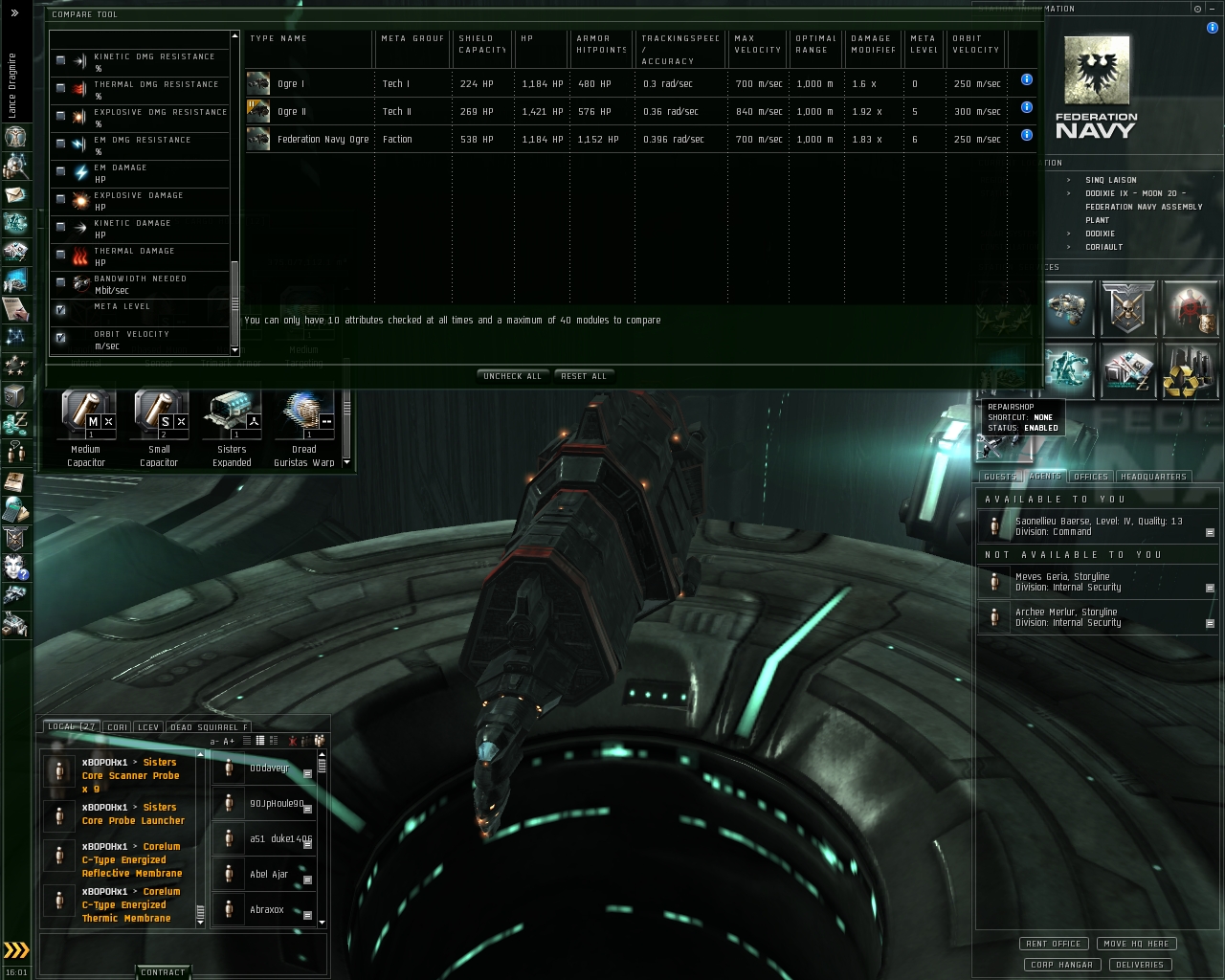Select the Dread Guristas Warp item
The width and height of the screenshot is (1225, 980).
coord(304,428)
